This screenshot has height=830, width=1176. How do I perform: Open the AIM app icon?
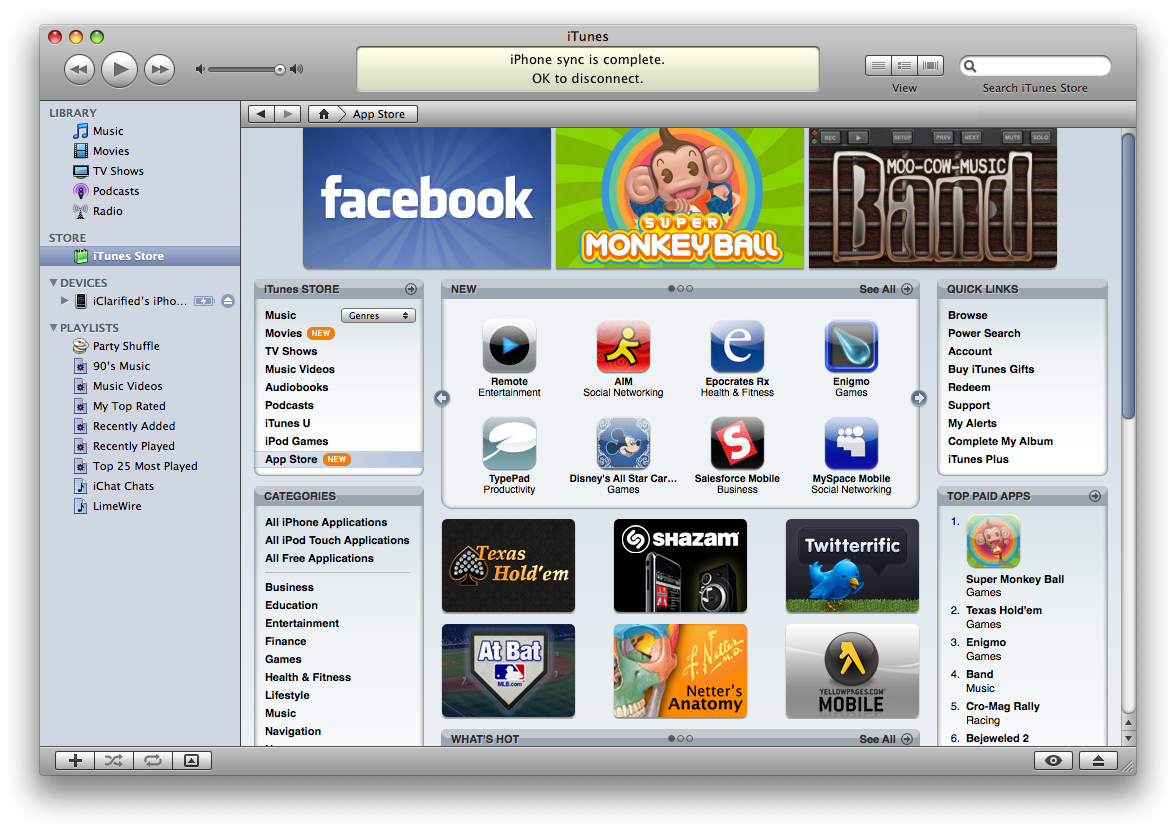pos(623,346)
